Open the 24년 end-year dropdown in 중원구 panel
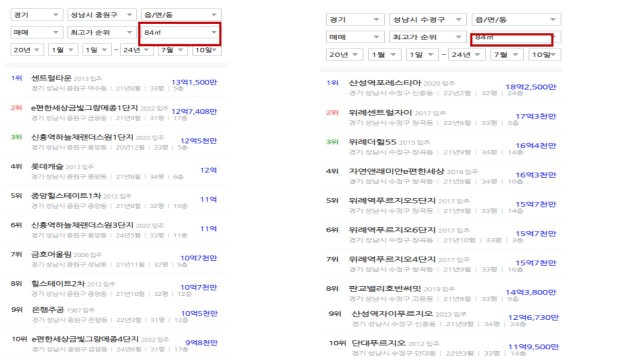Viewport: 640px width, 360px height. tap(136, 50)
